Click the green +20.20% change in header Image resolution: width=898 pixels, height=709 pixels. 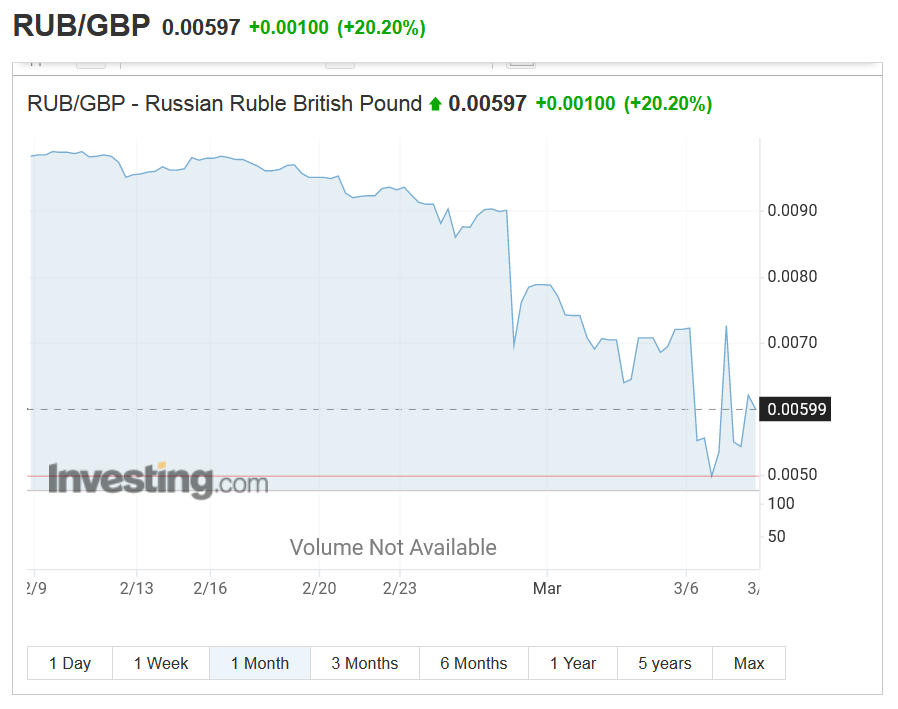coord(381,27)
